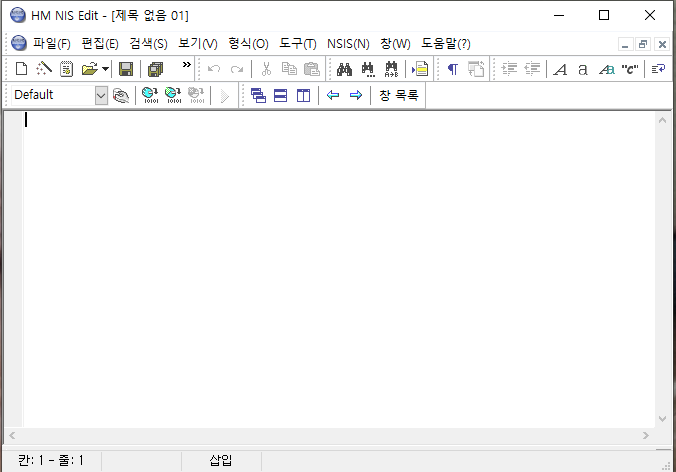Click the redo arrow icon
The width and height of the screenshot is (676, 472).
tap(237, 69)
